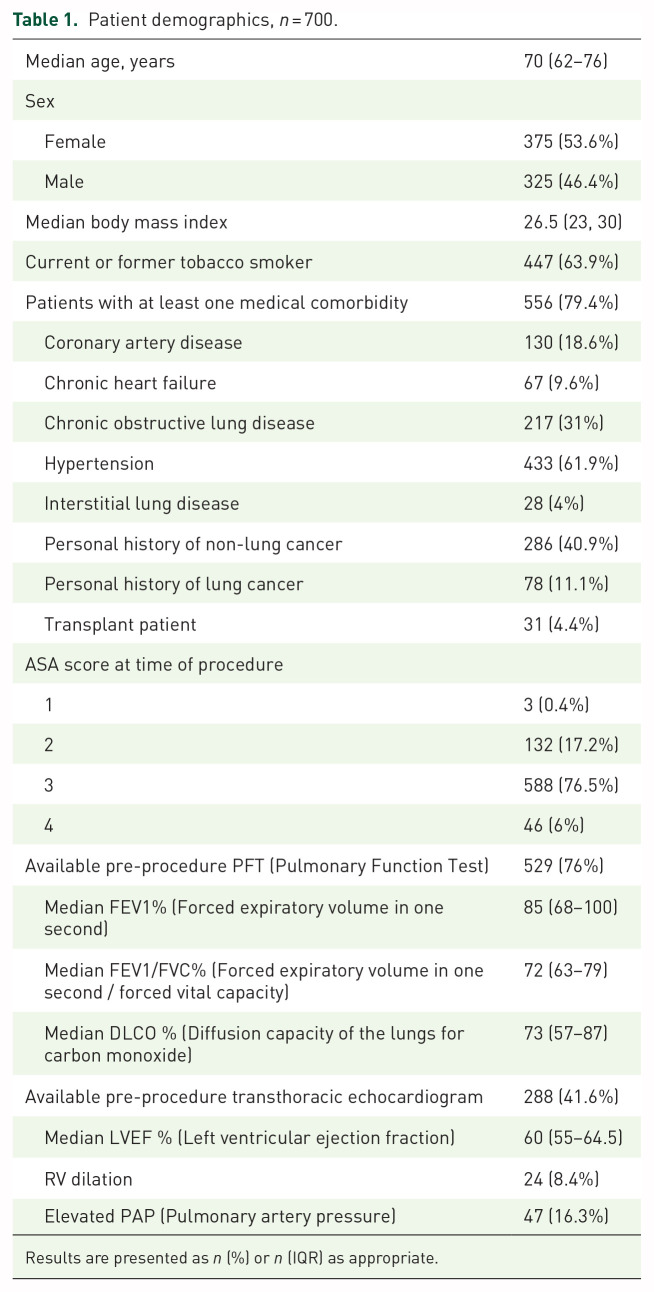Click the "Results are presented as" footnote
Image resolution: width=654 pixels, height=1292 pixels.
click(x=231, y=1257)
